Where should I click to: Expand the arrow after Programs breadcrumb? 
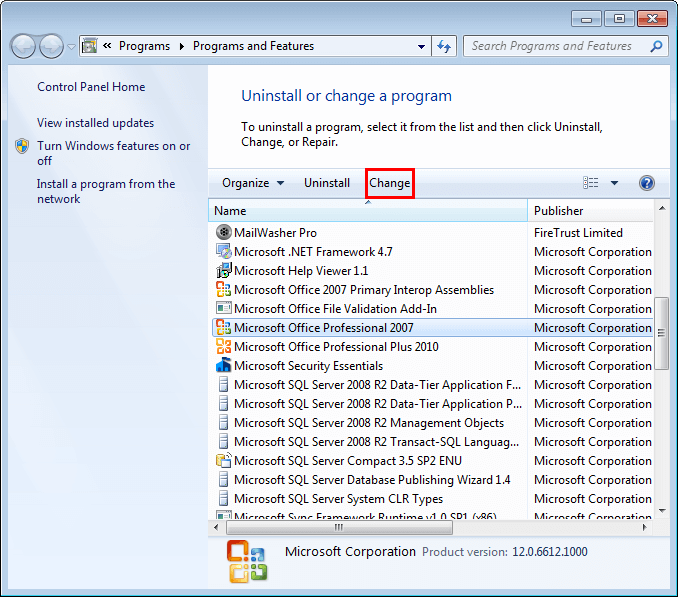point(182,46)
